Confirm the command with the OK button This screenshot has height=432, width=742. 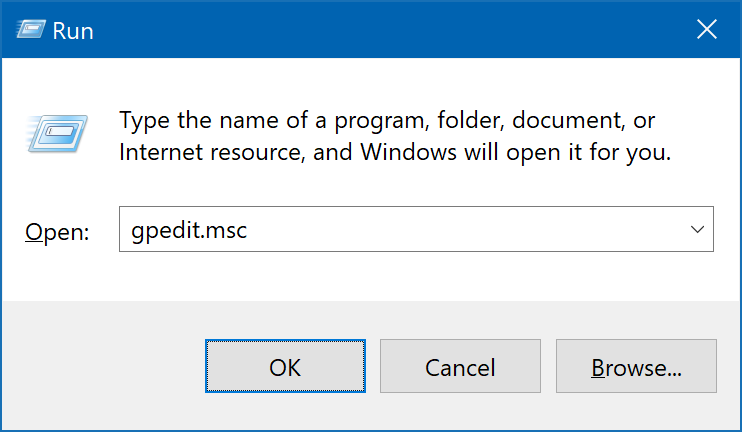[x=285, y=366]
